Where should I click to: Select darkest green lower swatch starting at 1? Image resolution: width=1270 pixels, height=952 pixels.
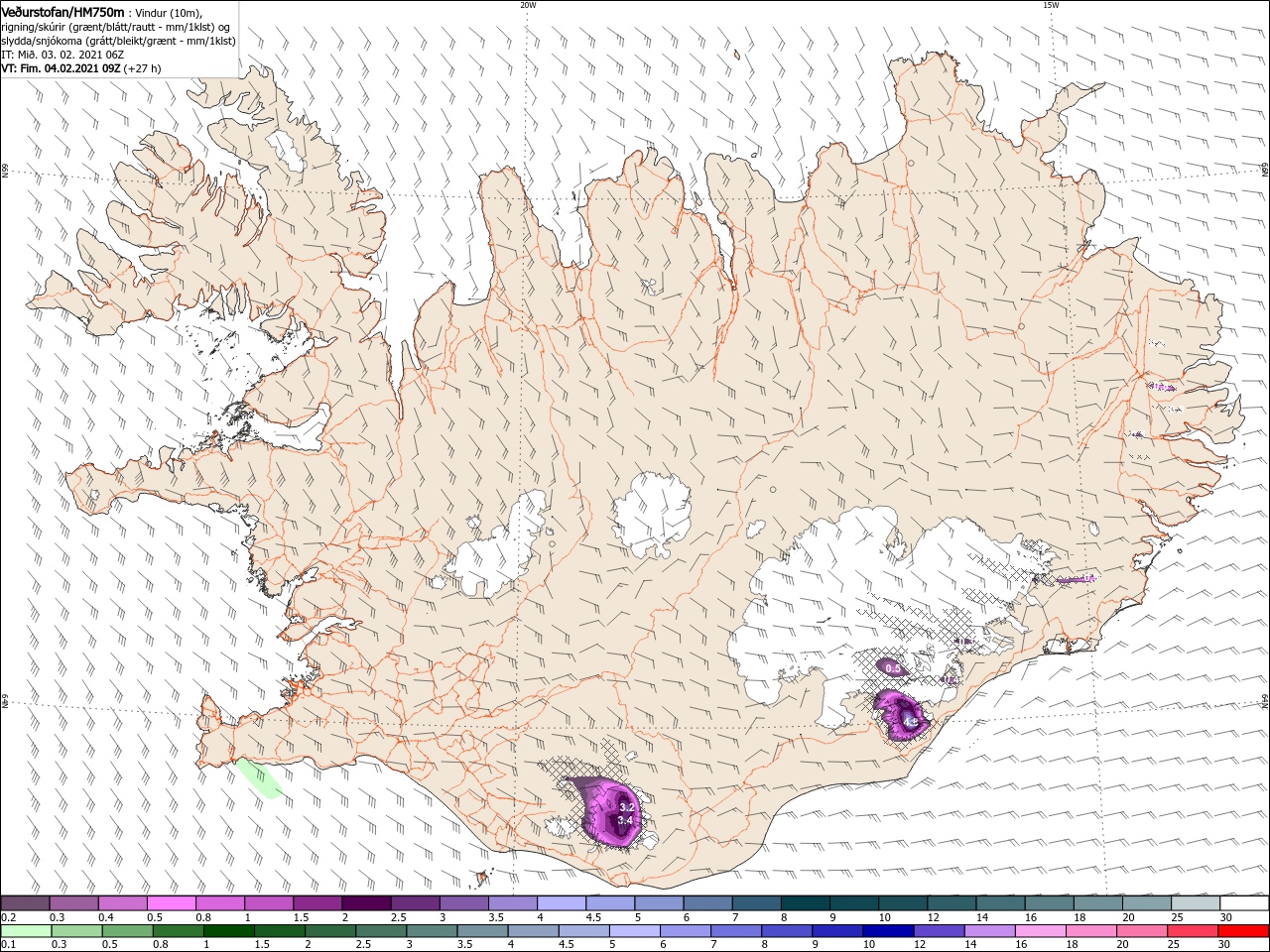point(228,931)
